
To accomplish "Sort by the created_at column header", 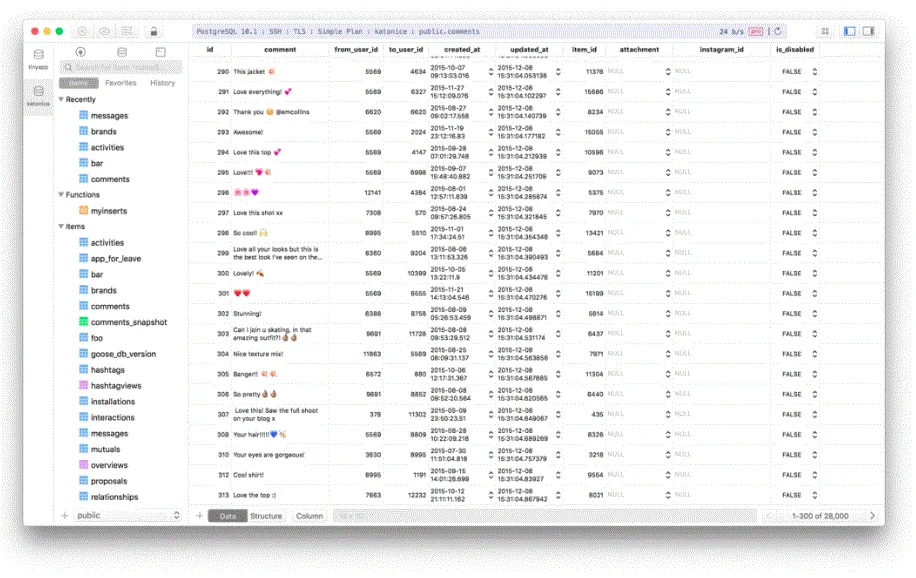I will coord(462,50).
